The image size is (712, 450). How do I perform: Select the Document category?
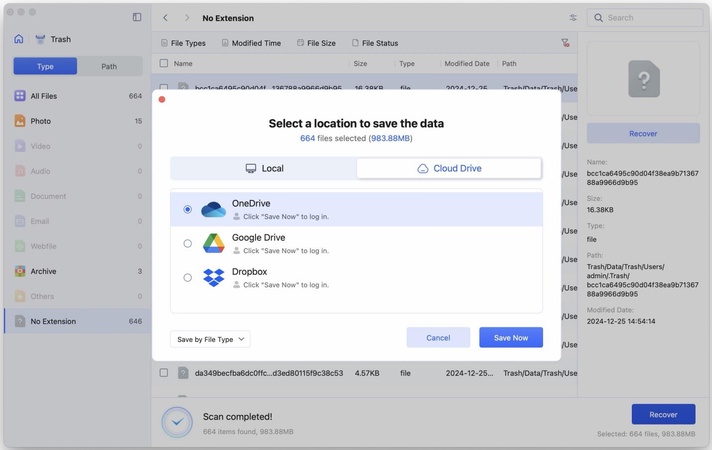[x=77, y=196]
